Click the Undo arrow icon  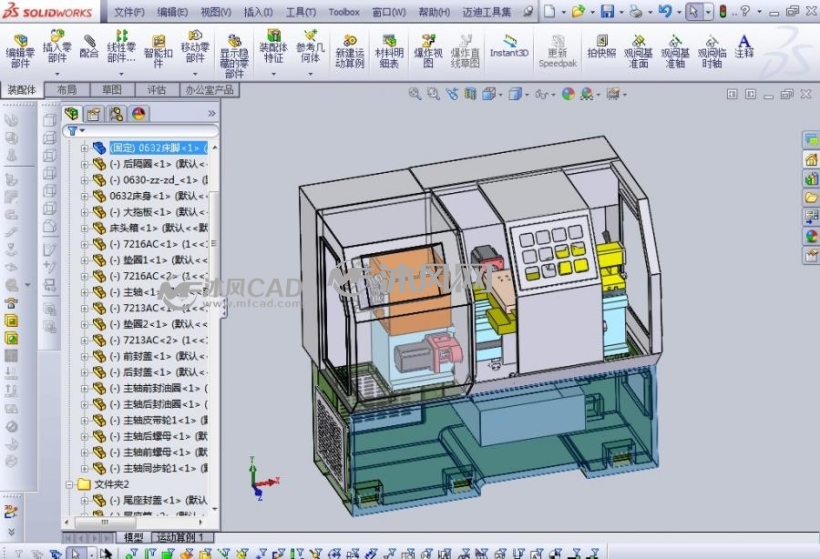(665, 11)
